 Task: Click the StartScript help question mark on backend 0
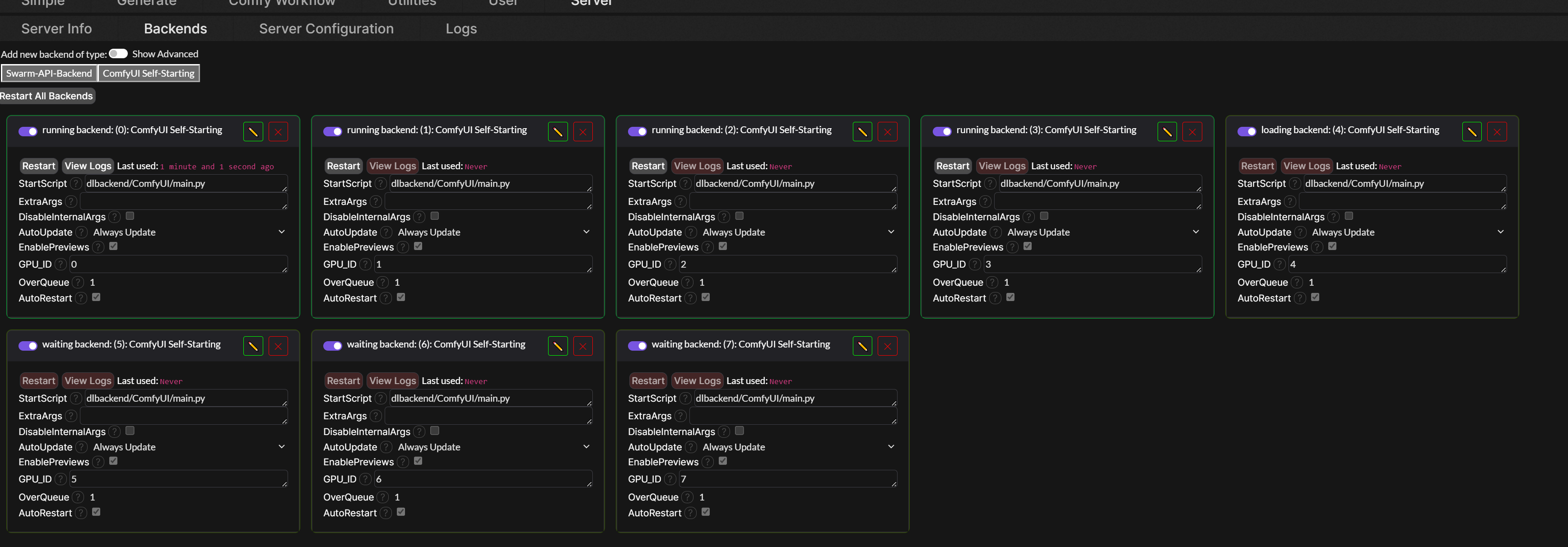pos(75,183)
